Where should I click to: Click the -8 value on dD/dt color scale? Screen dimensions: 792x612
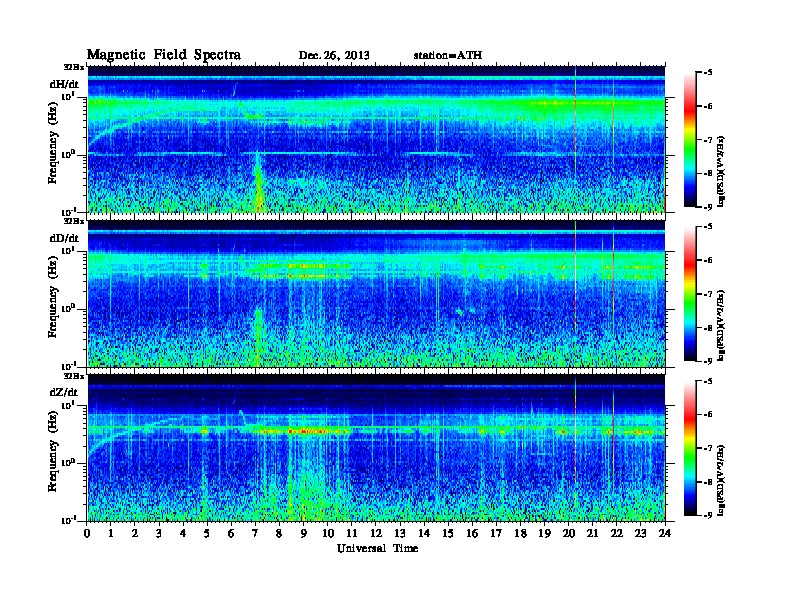(x=708, y=328)
